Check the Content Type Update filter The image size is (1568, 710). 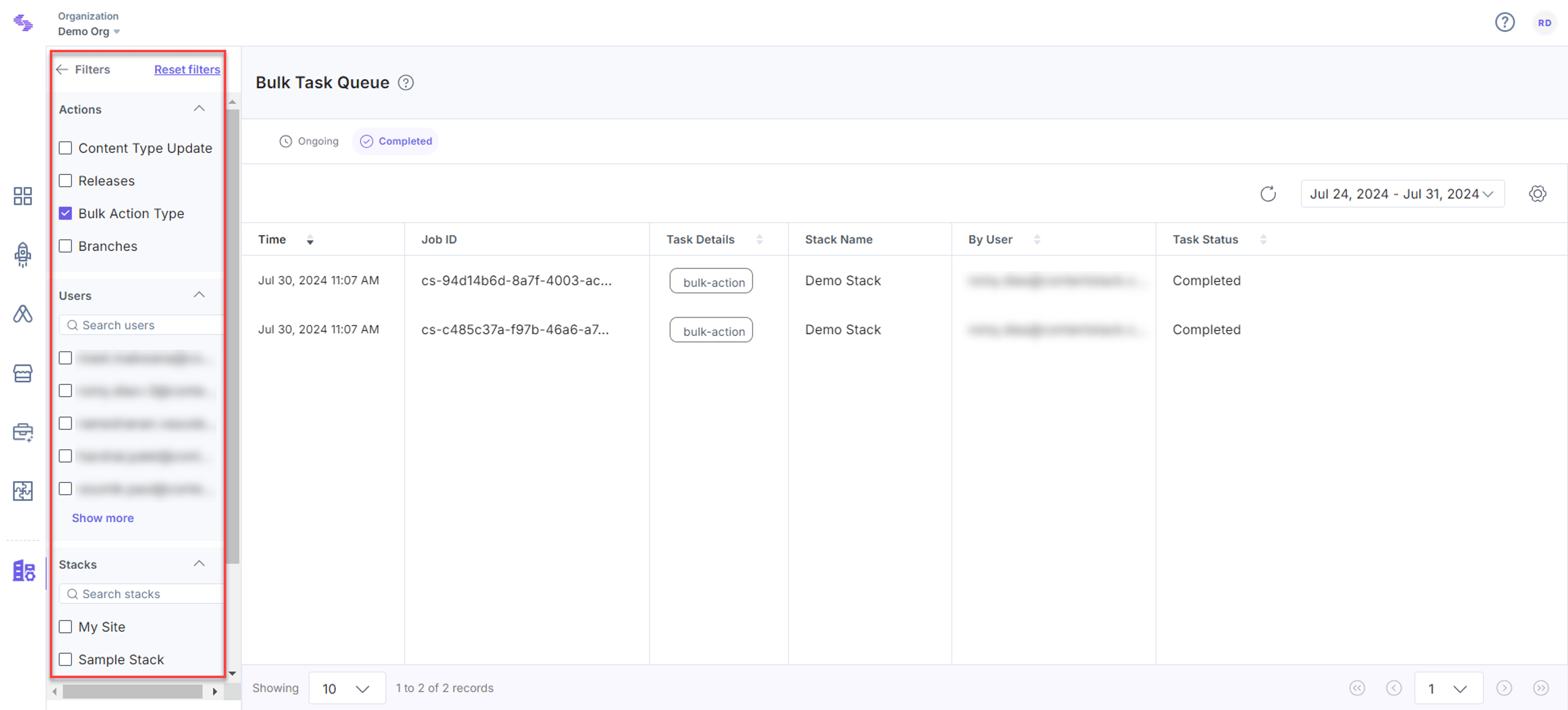(x=65, y=148)
